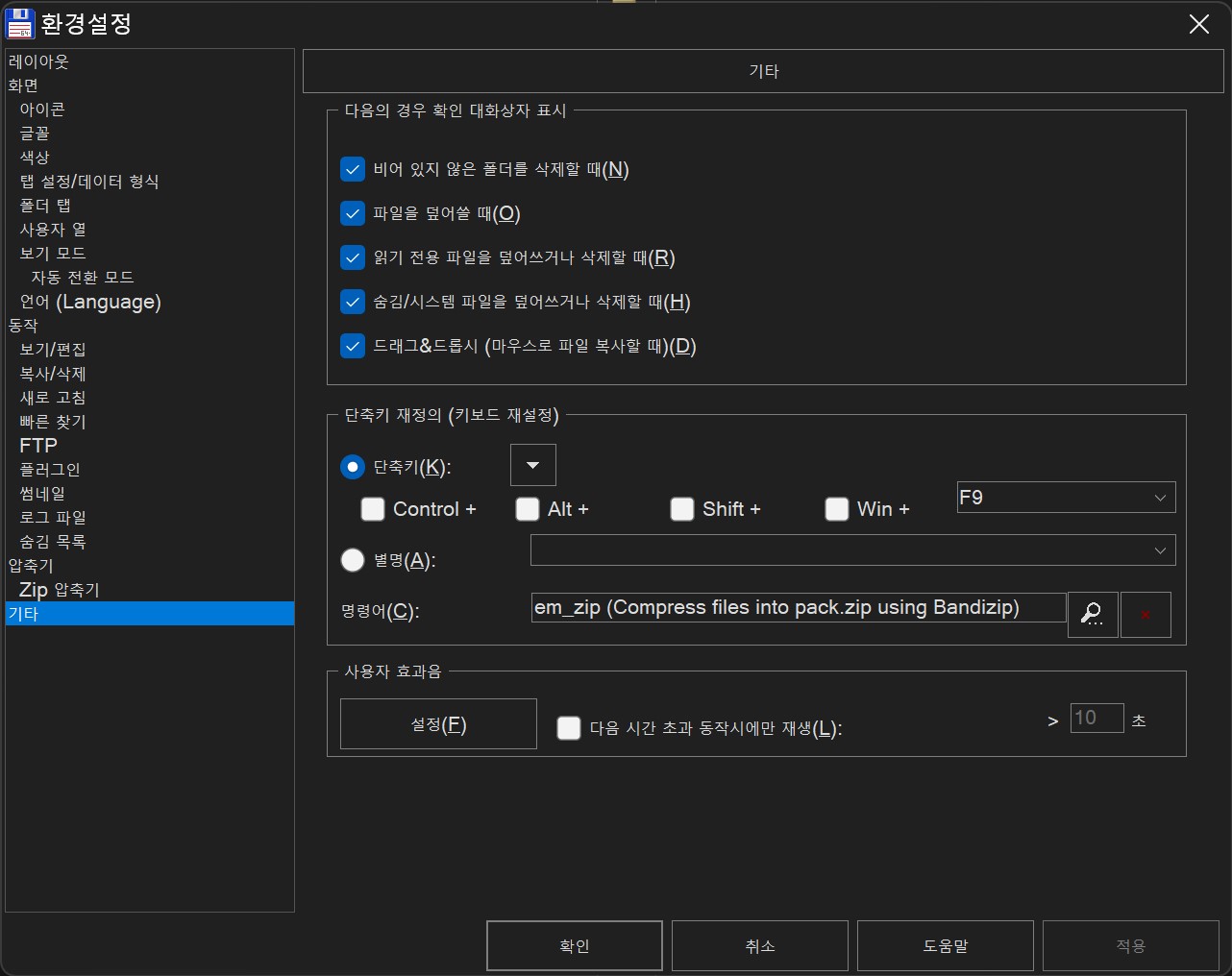Select Zip 압축기 in the settings sidebar
Viewport: 1232px width, 976px height.
point(59,589)
